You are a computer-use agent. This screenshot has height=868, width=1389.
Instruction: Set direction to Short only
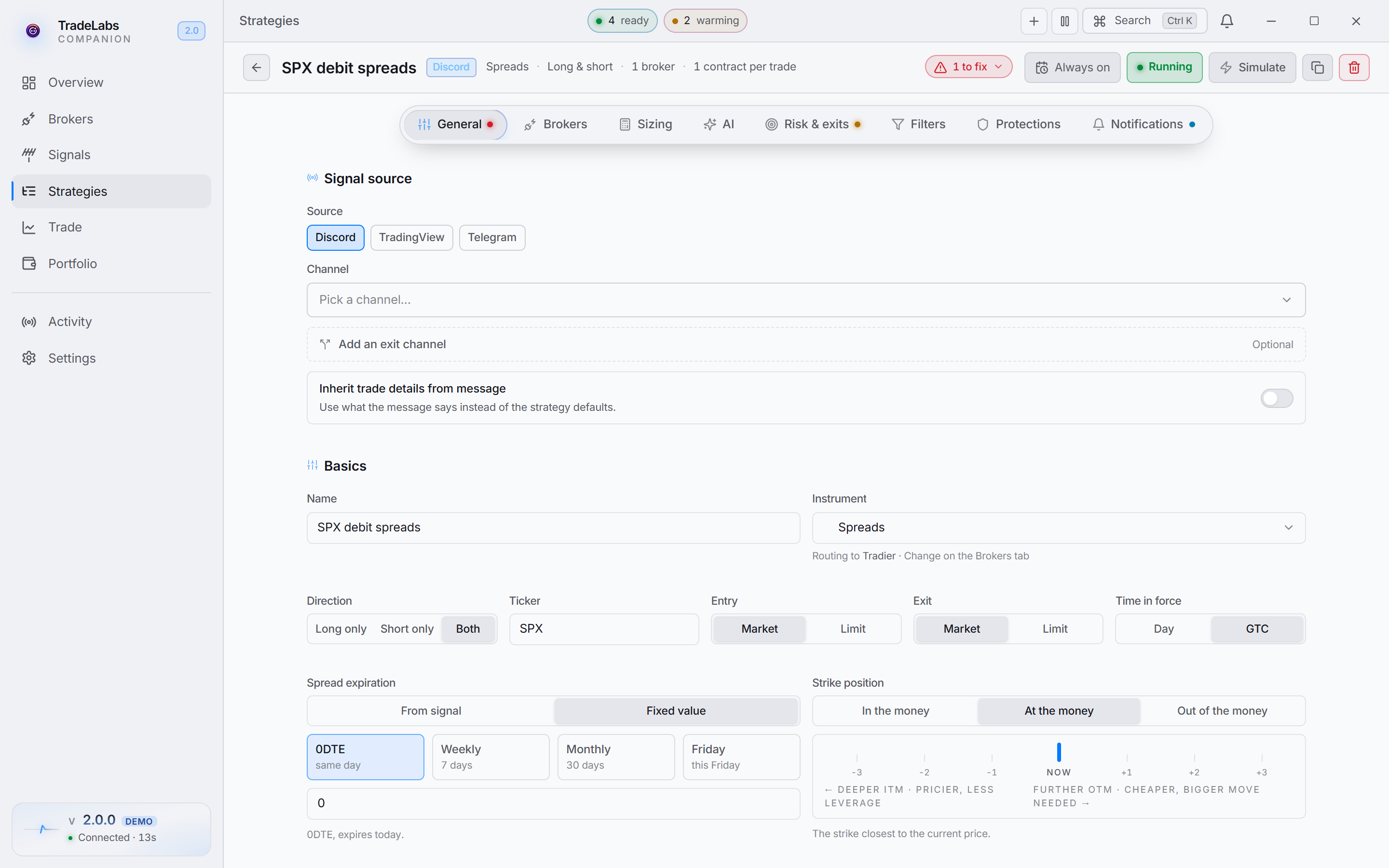(x=407, y=629)
